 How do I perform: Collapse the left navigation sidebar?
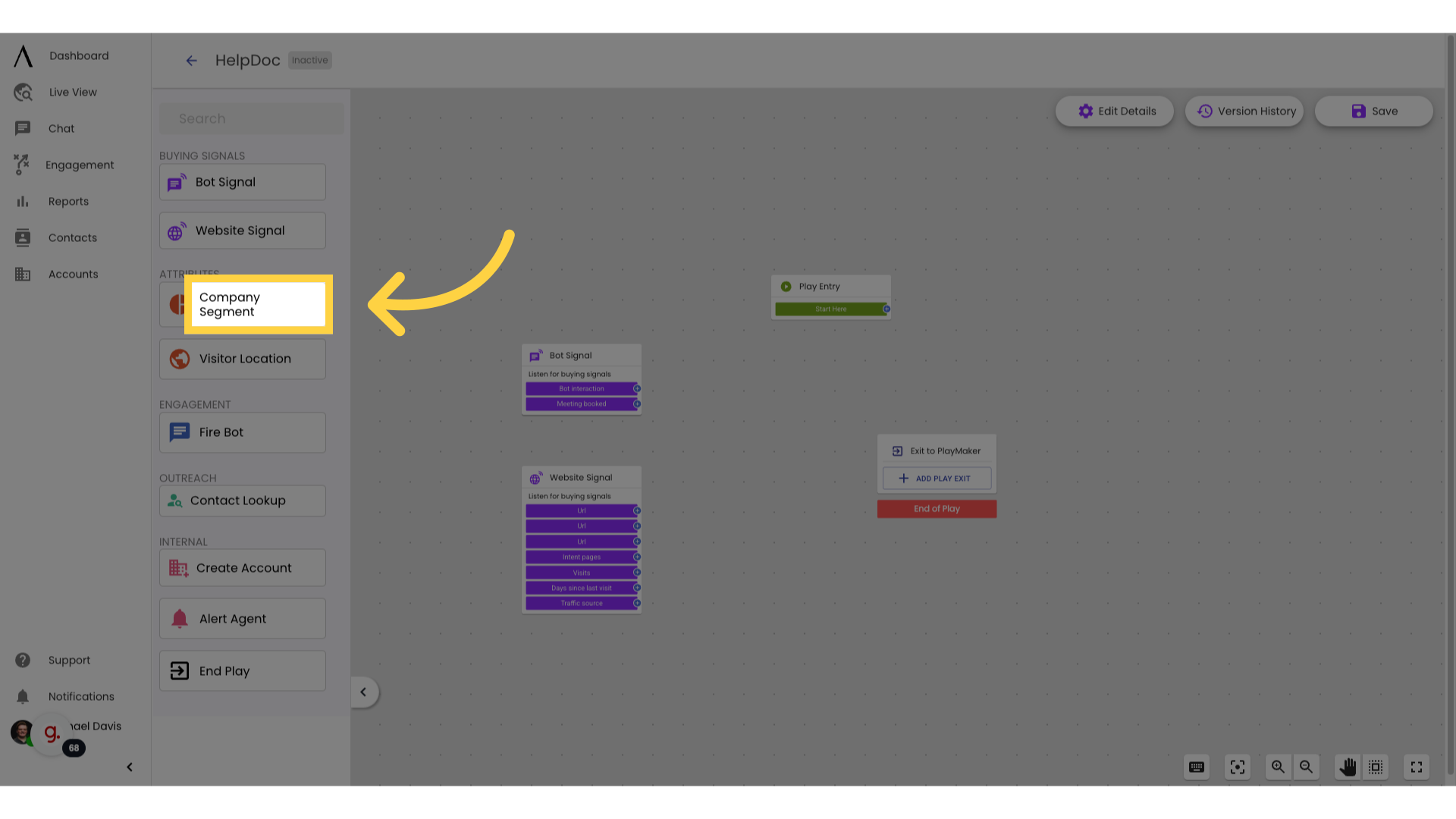tap(130, 767)
